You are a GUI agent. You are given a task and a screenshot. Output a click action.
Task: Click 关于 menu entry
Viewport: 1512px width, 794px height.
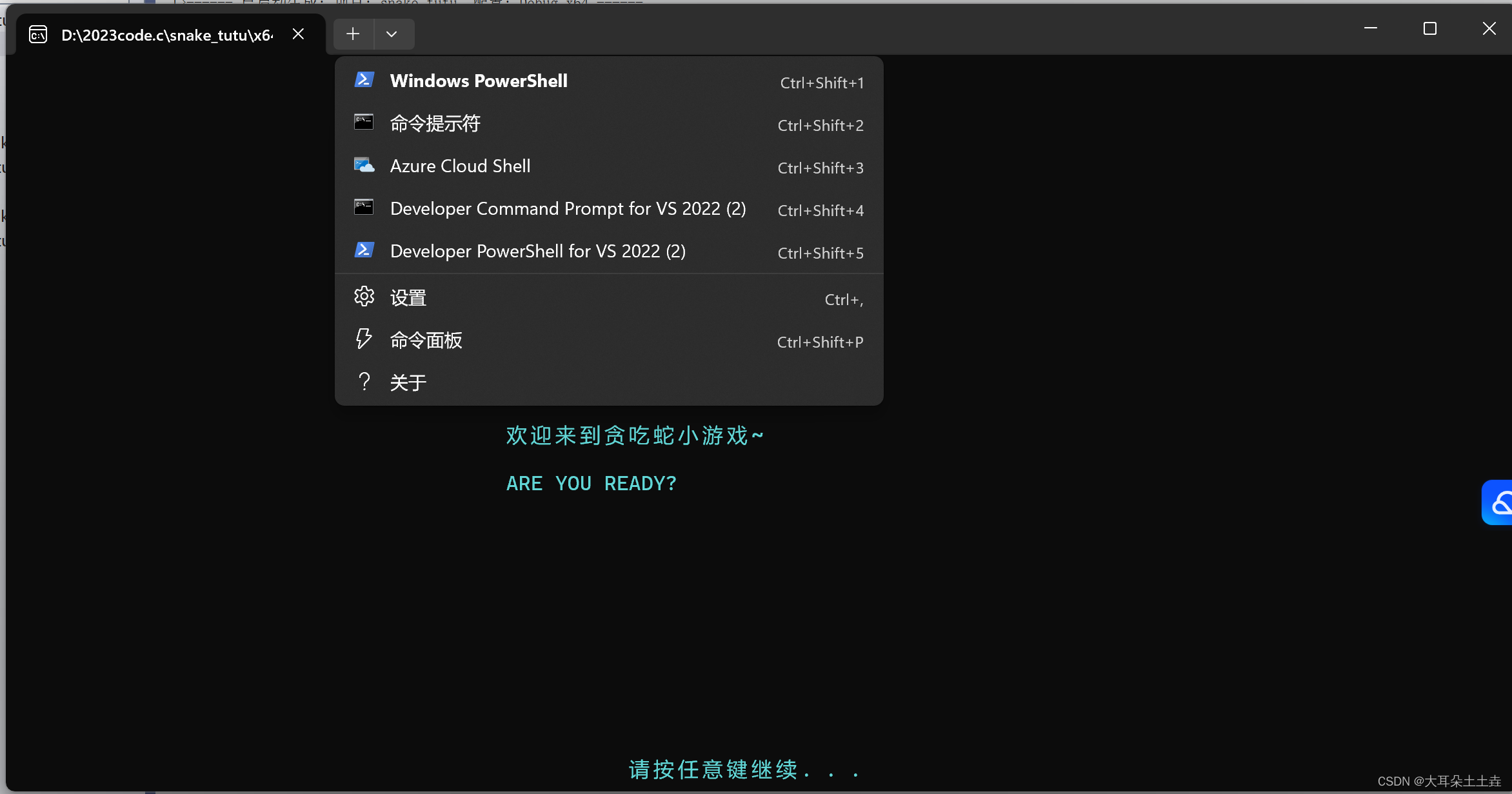[408, 383]
